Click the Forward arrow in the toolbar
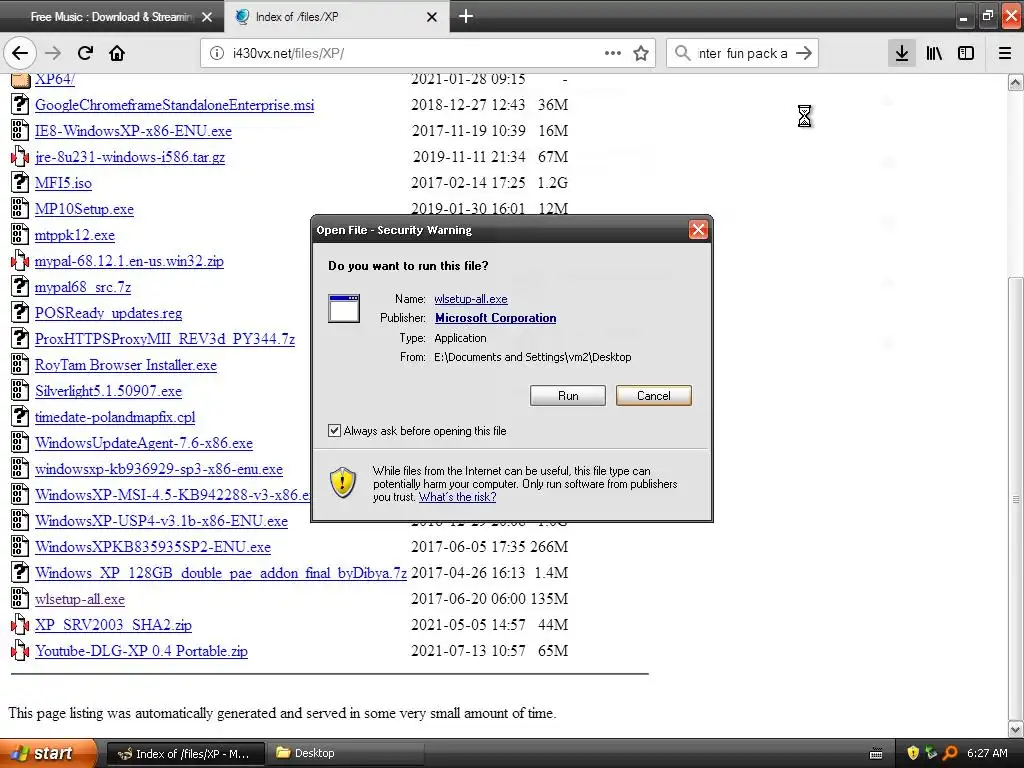Image resolution: width=1024 pixels, height=768 pixels. click(53, 53)
